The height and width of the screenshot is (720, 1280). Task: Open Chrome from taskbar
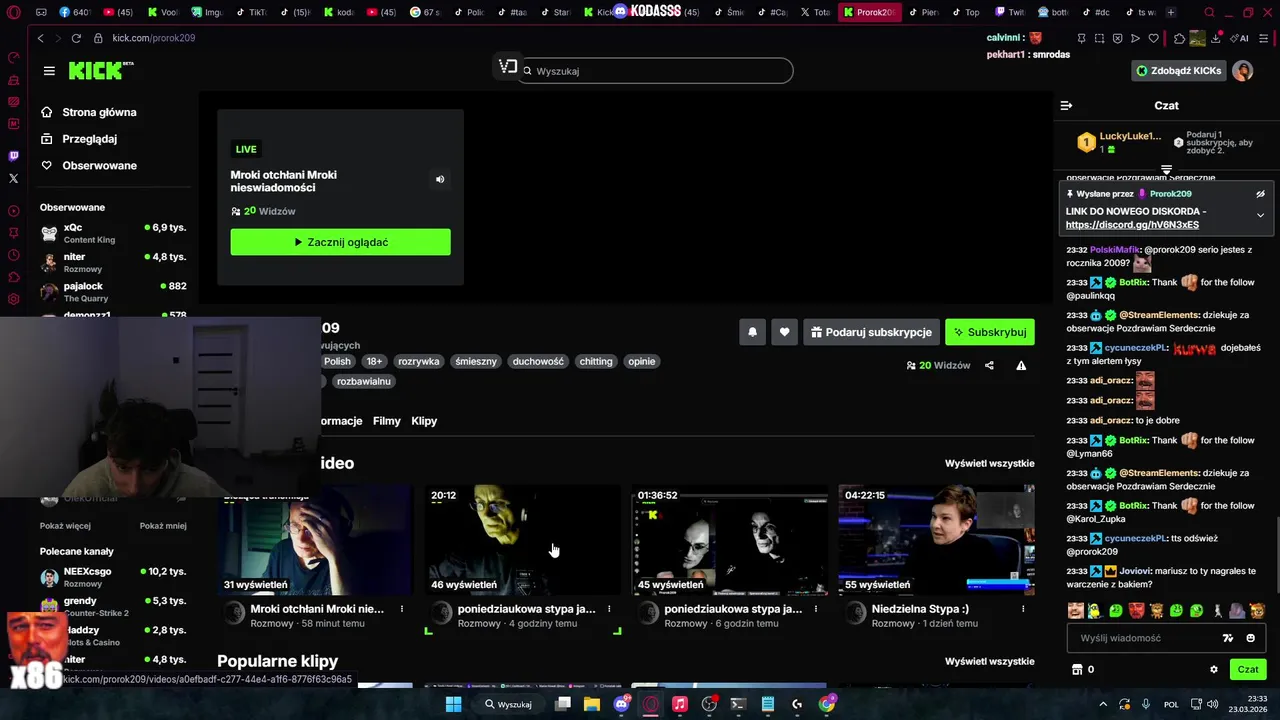(x=827, y=704)
